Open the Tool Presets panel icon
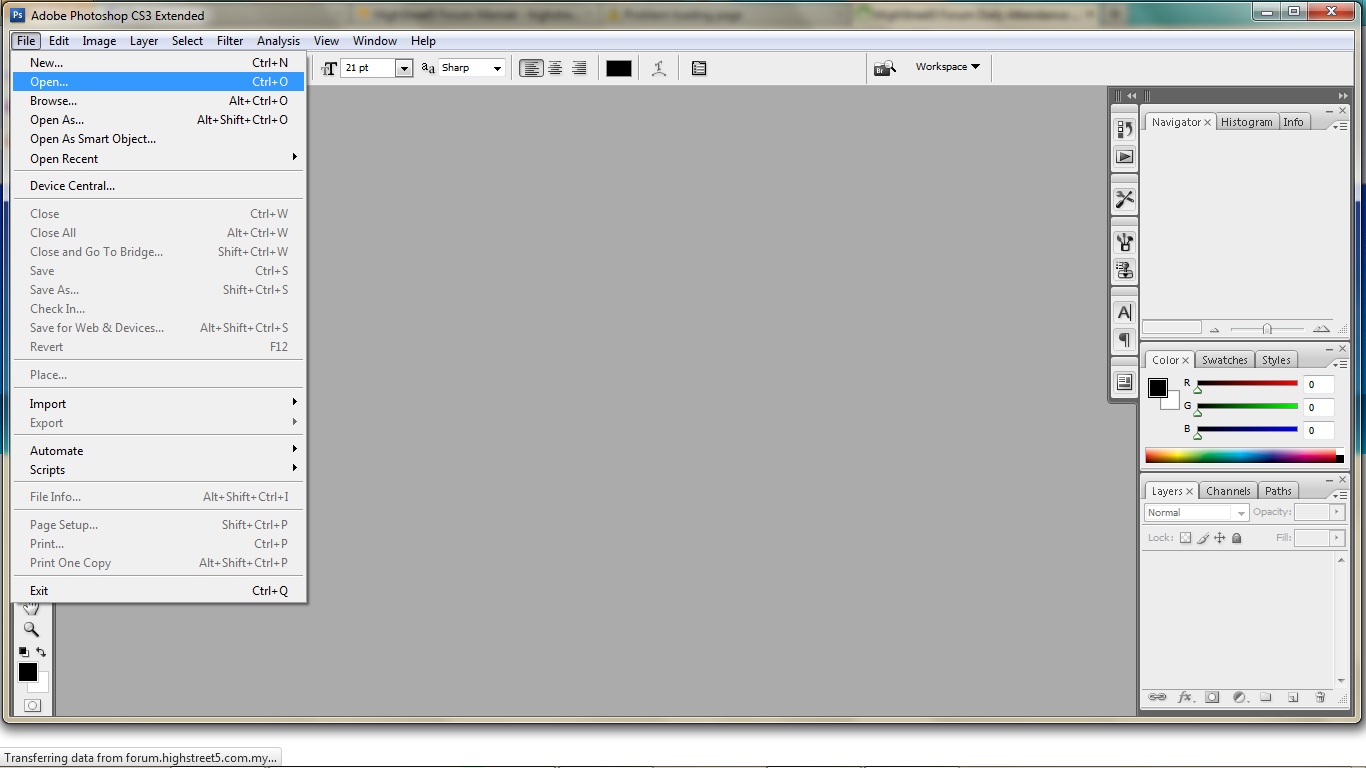 click(1124, 199)
